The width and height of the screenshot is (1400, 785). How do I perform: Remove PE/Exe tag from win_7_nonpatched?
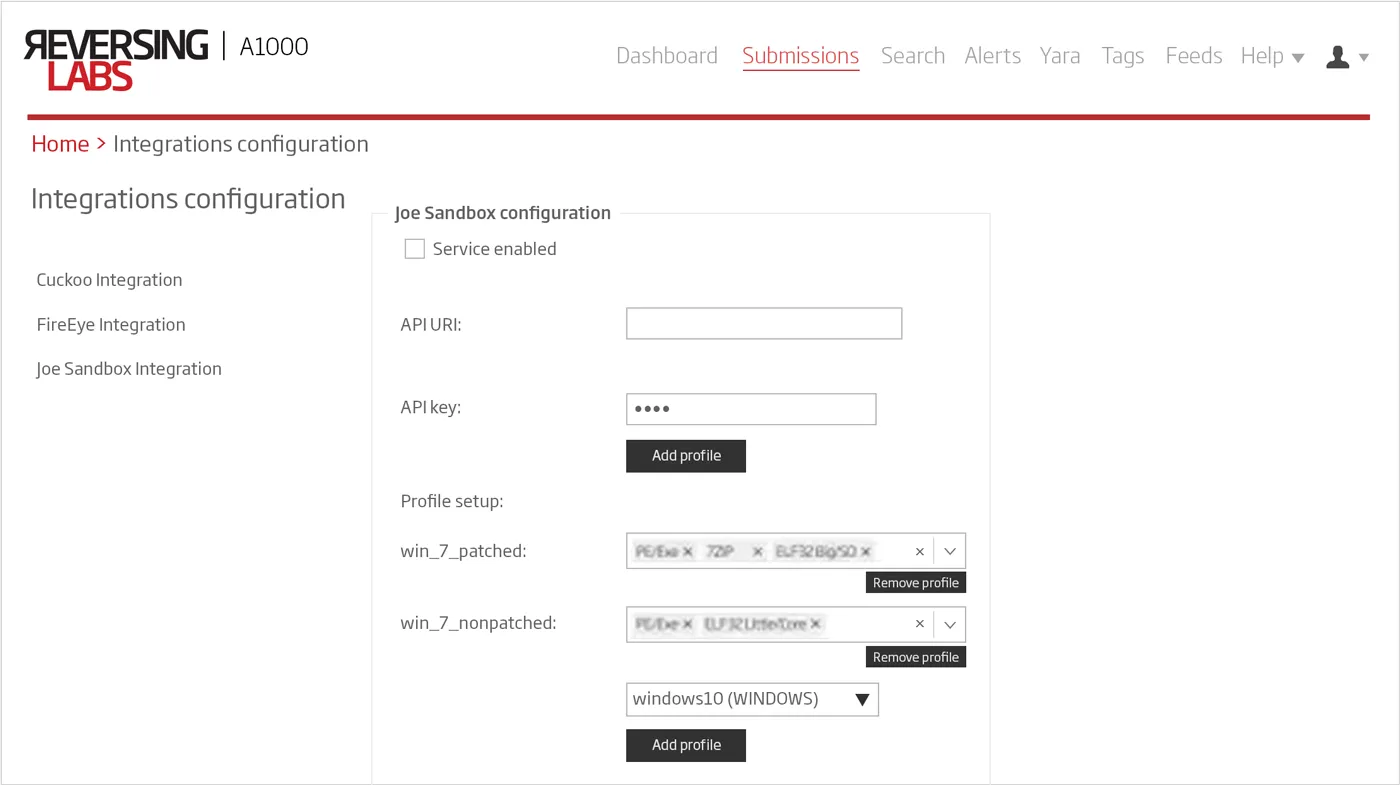[x=688, y=625]
